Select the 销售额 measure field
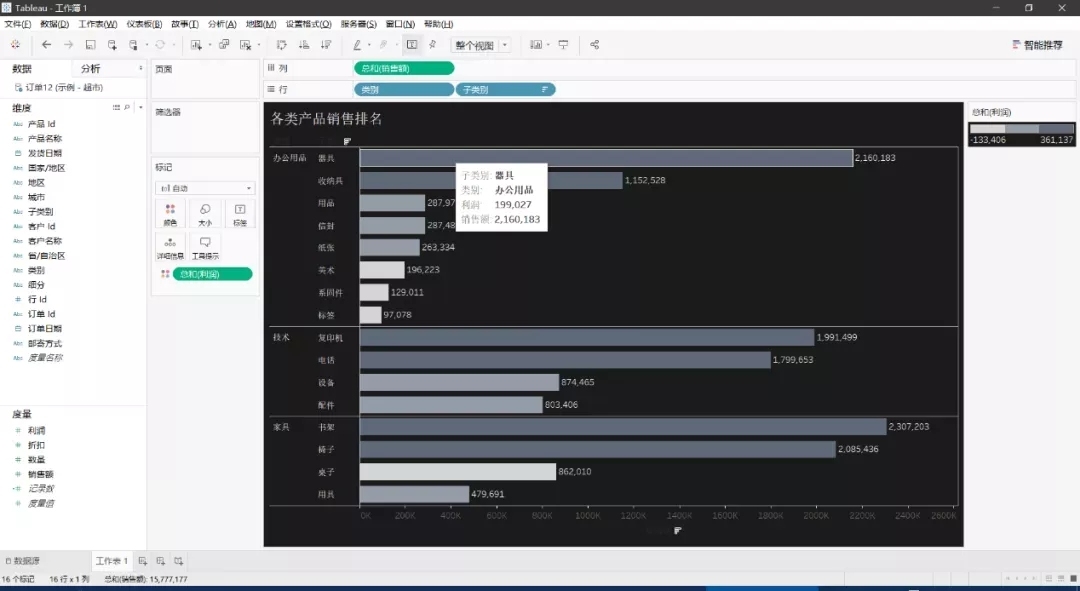 click(x=41, y=475)
